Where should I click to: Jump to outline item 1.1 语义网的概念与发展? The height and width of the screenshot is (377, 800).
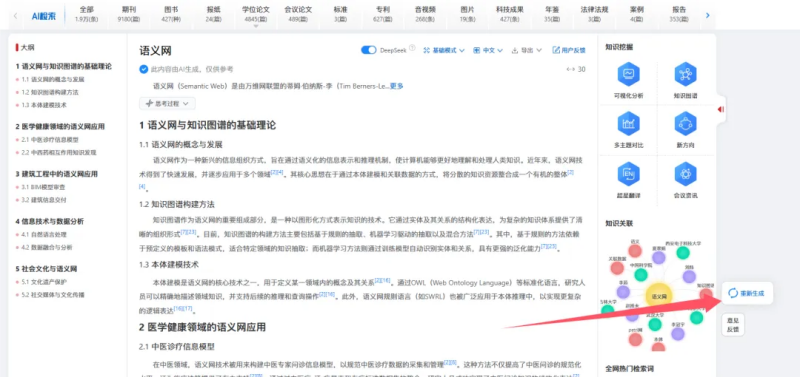tap(53, 79)
